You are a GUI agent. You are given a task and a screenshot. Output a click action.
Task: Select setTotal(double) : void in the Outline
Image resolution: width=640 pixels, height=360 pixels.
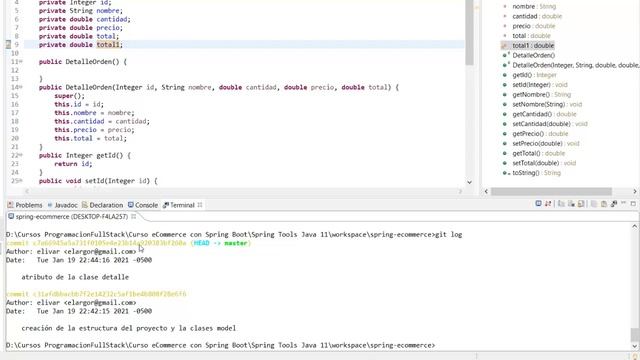(x=544, y=163)
